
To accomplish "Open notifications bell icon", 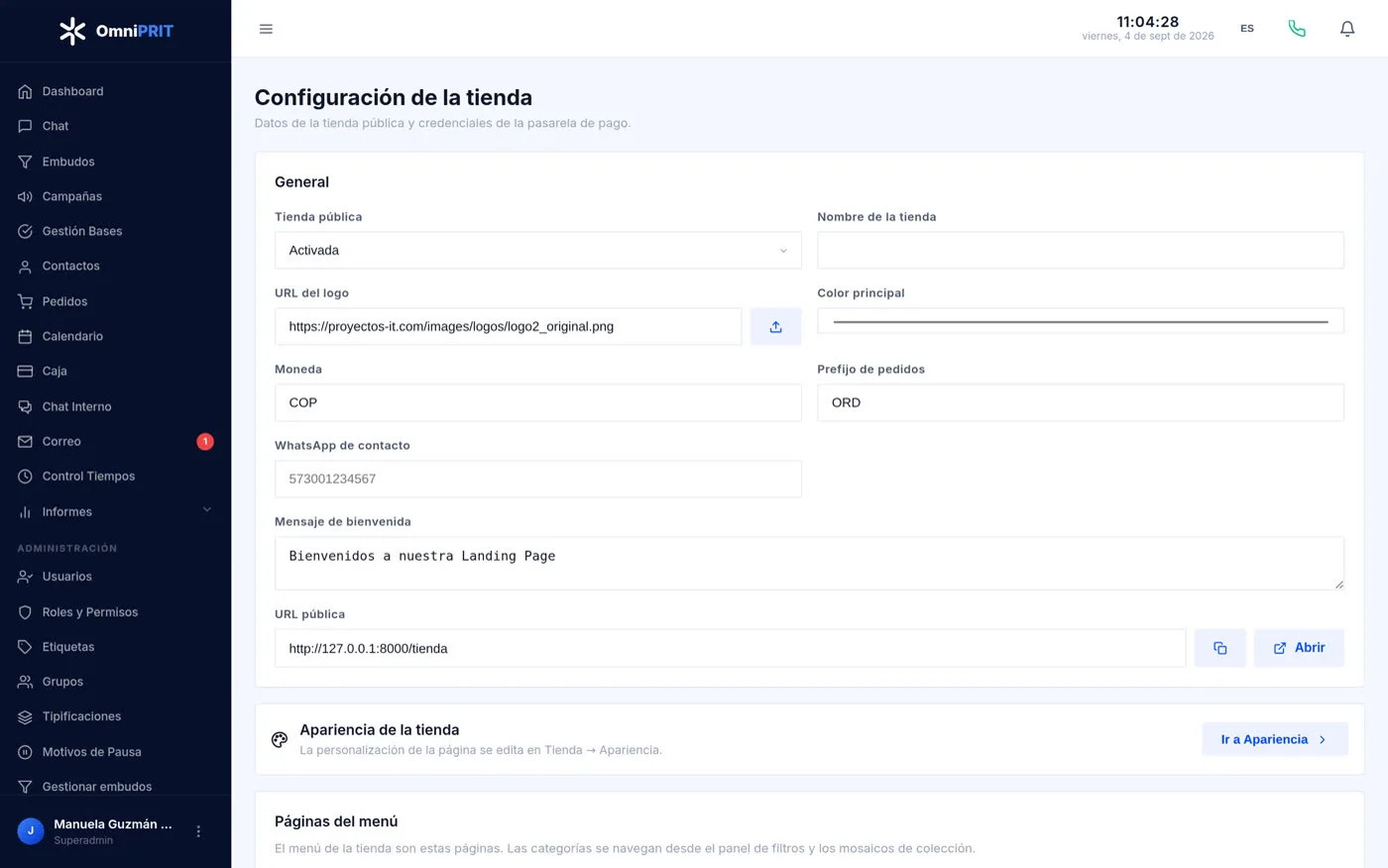I will pos(1347,29).
